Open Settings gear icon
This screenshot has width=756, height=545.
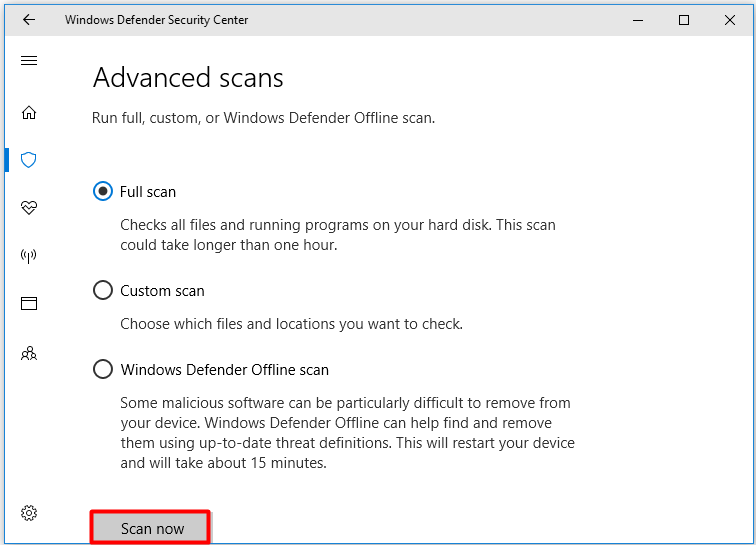[x=29, y=513]
